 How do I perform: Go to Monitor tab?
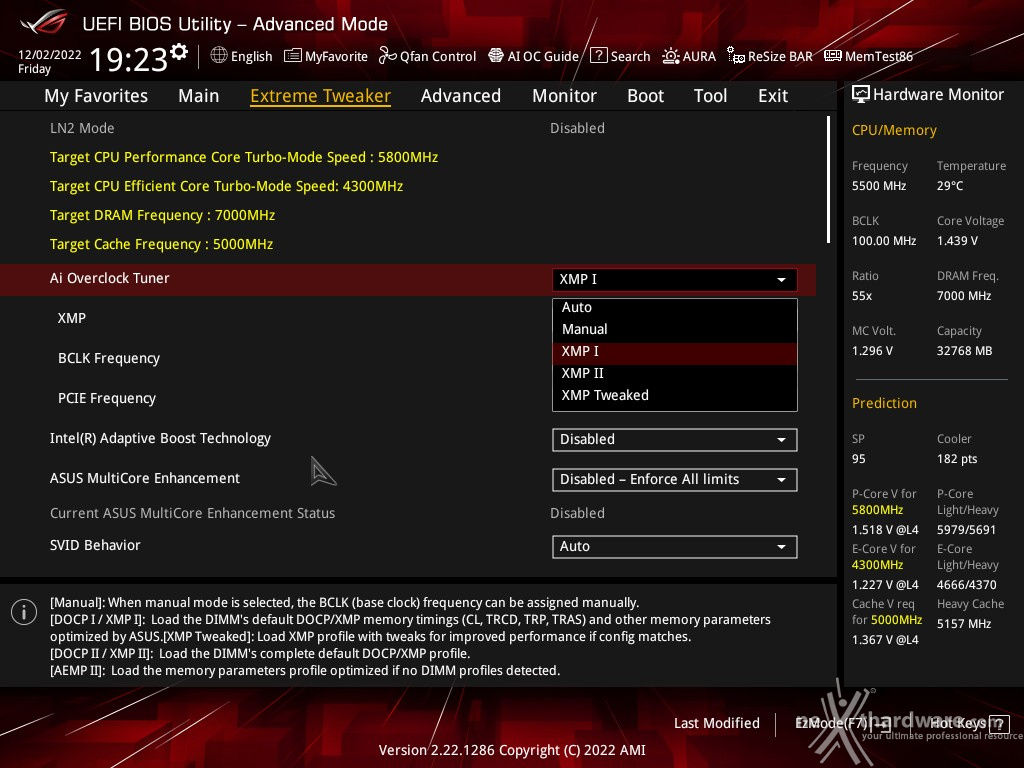564,96
